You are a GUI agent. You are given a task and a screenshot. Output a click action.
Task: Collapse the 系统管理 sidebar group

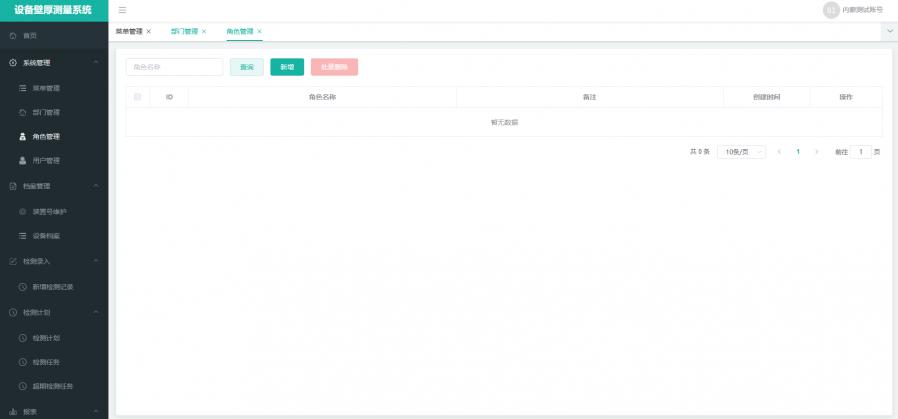(96, 63)
